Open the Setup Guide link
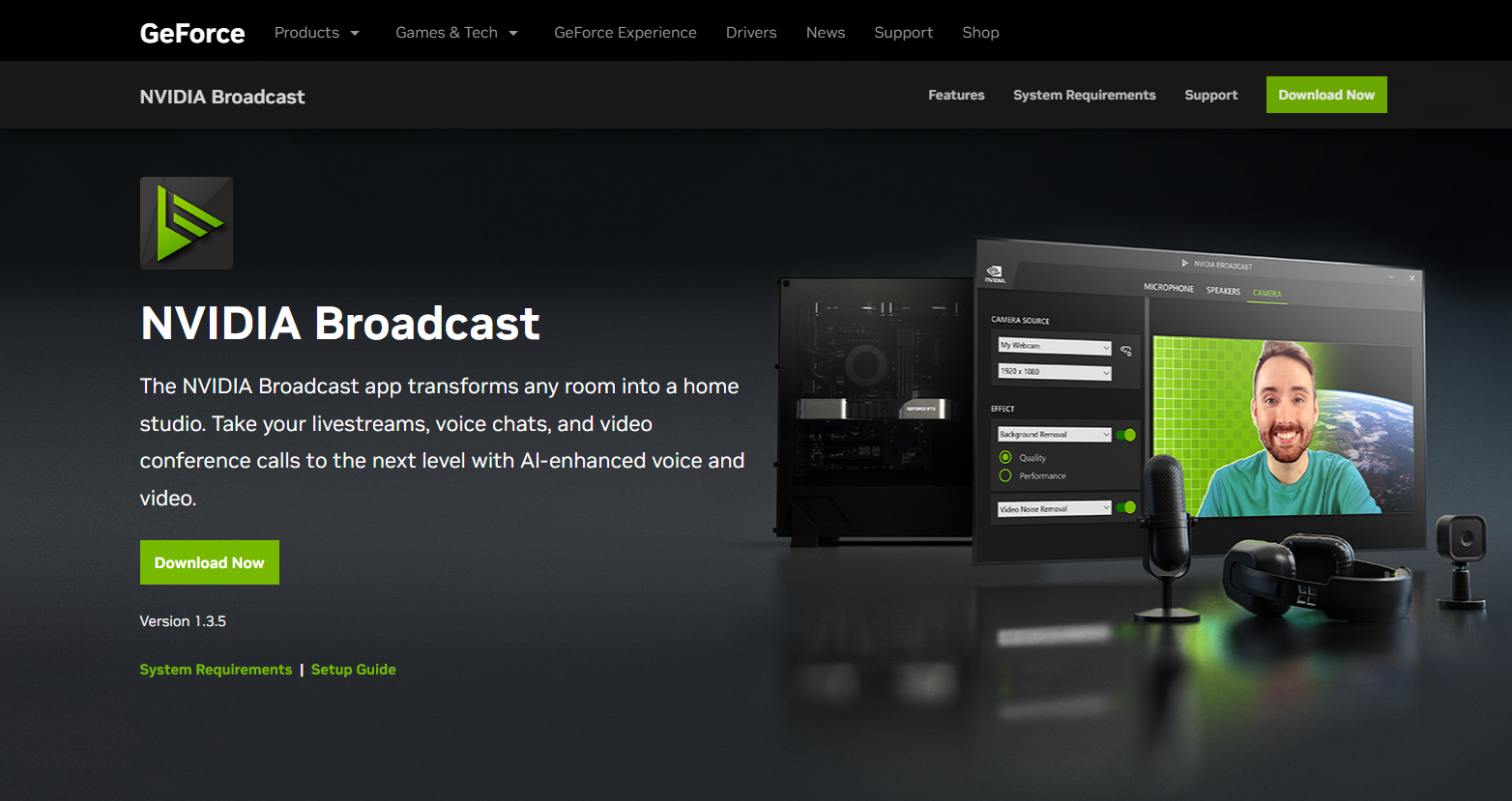1512x801 pixels. coord(354,670)
